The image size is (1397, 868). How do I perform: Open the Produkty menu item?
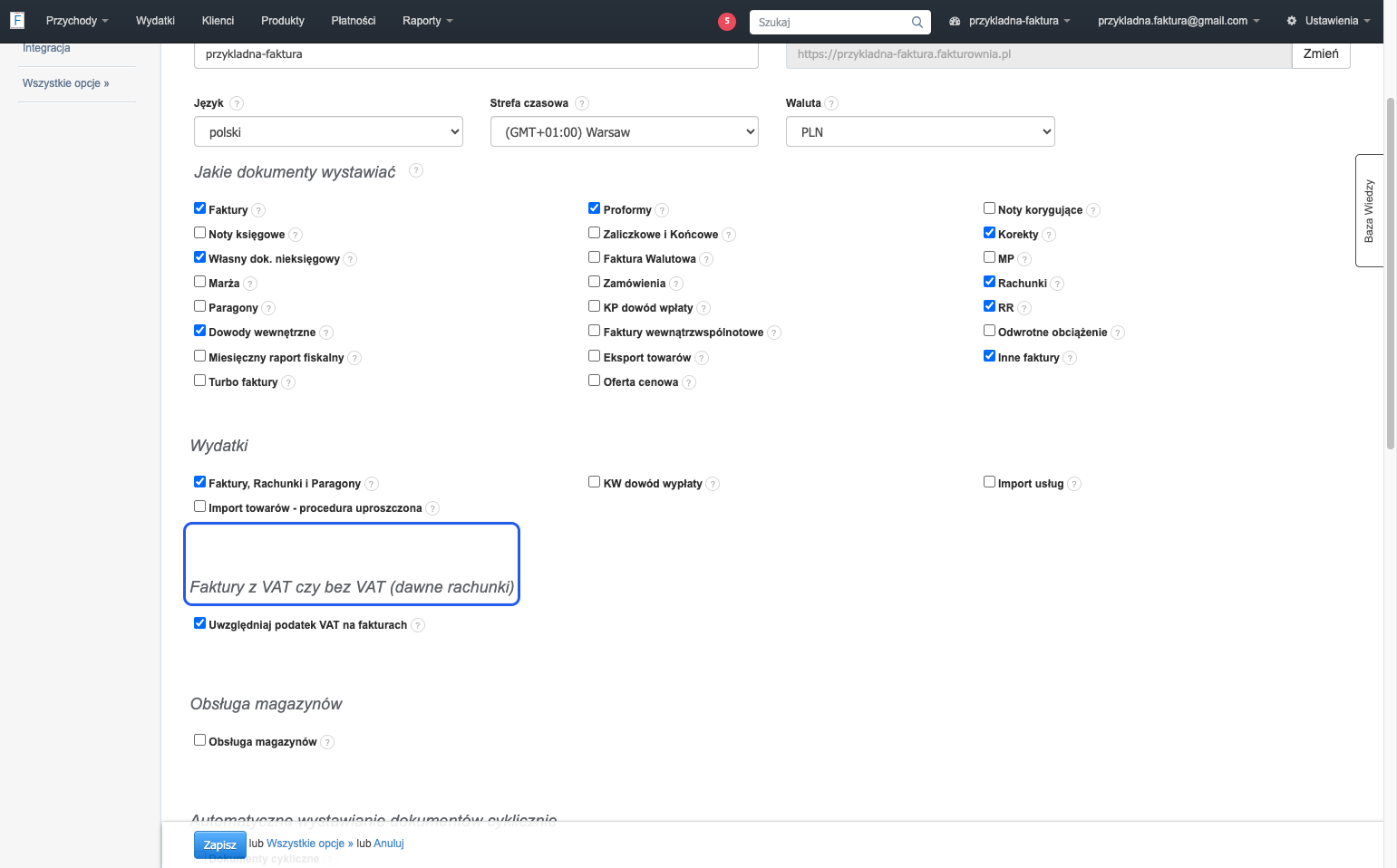[x=283, y=21]
